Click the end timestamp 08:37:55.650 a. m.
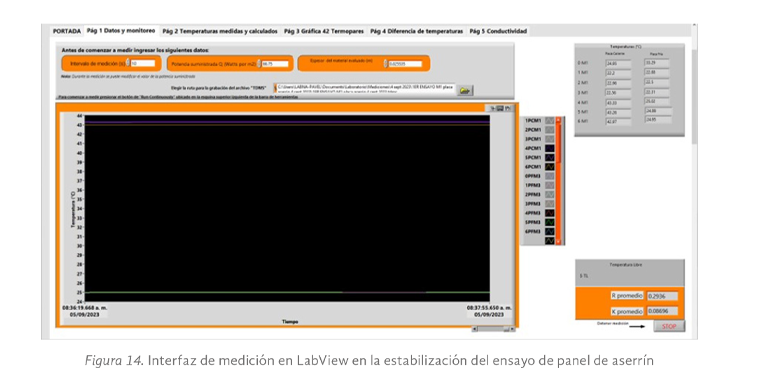Image resolution: width=761 pixels, height=392 pixels. pyautogui.click(x=489, y=308)
